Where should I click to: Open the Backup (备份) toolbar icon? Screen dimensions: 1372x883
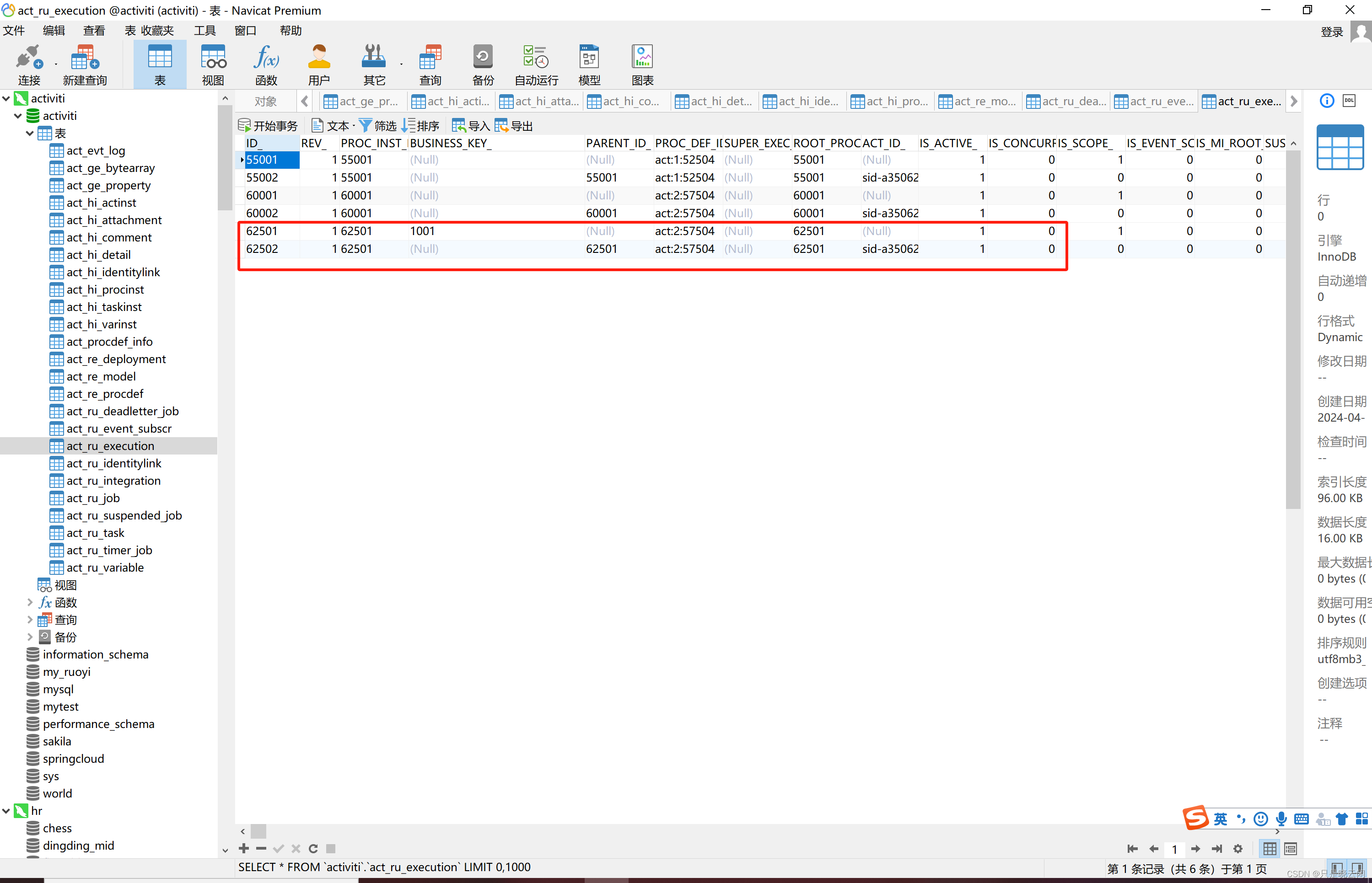pos(483,64)
